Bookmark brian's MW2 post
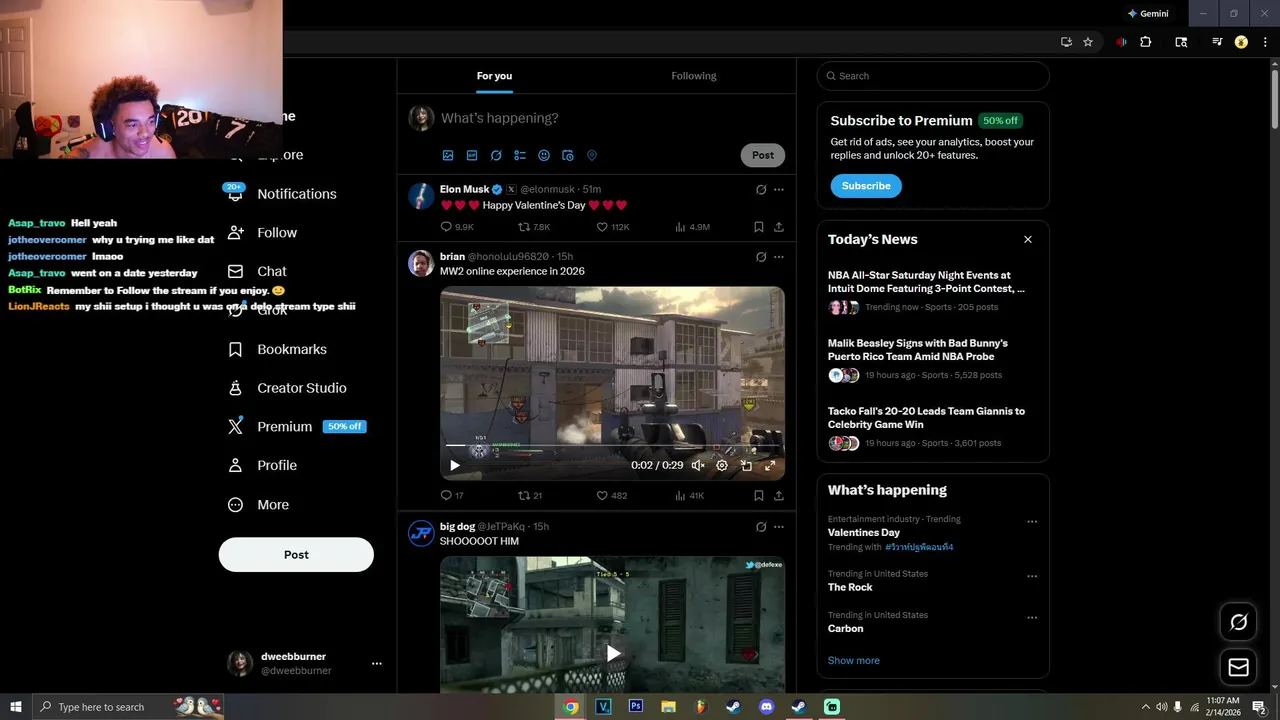This screenshot has height=720, width=1280. click(x=759, y=495)
